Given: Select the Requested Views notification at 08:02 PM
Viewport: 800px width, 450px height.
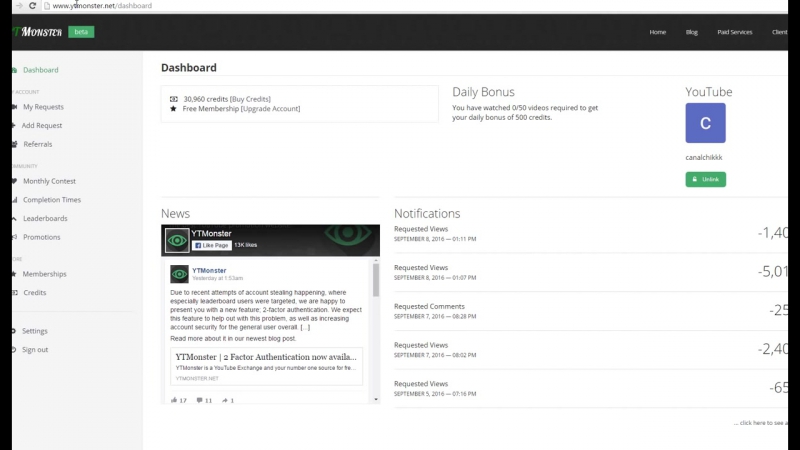Looking at the screenshot, I should click(590, 350).
